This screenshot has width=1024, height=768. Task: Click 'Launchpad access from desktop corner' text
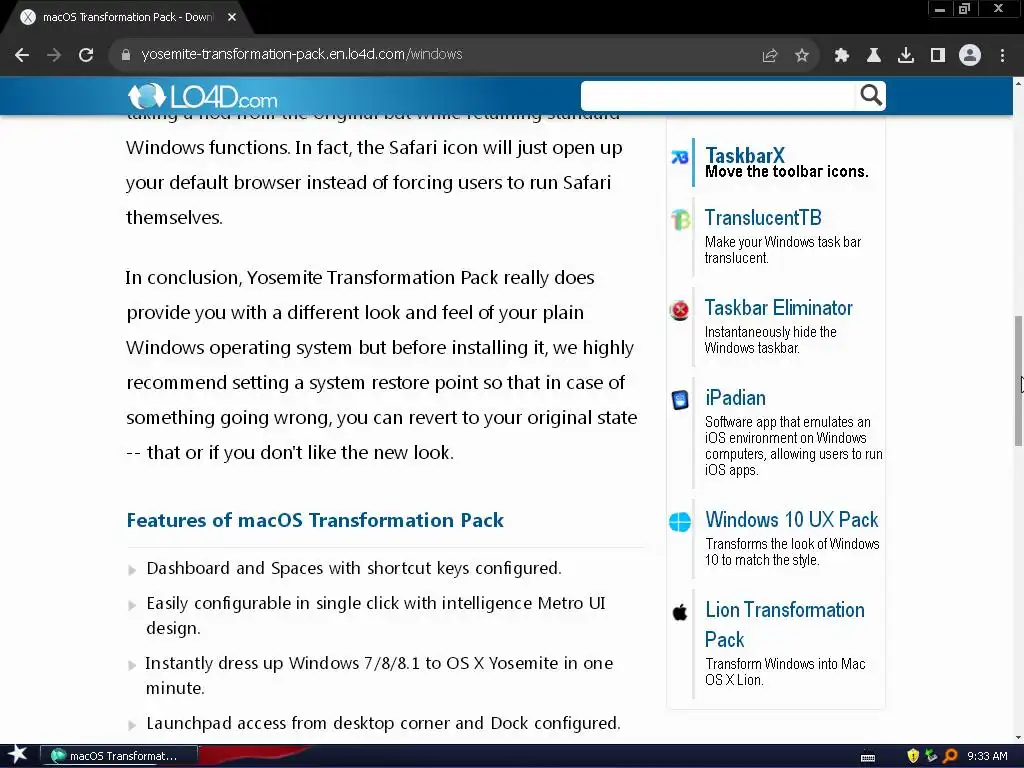click(383, 723)
